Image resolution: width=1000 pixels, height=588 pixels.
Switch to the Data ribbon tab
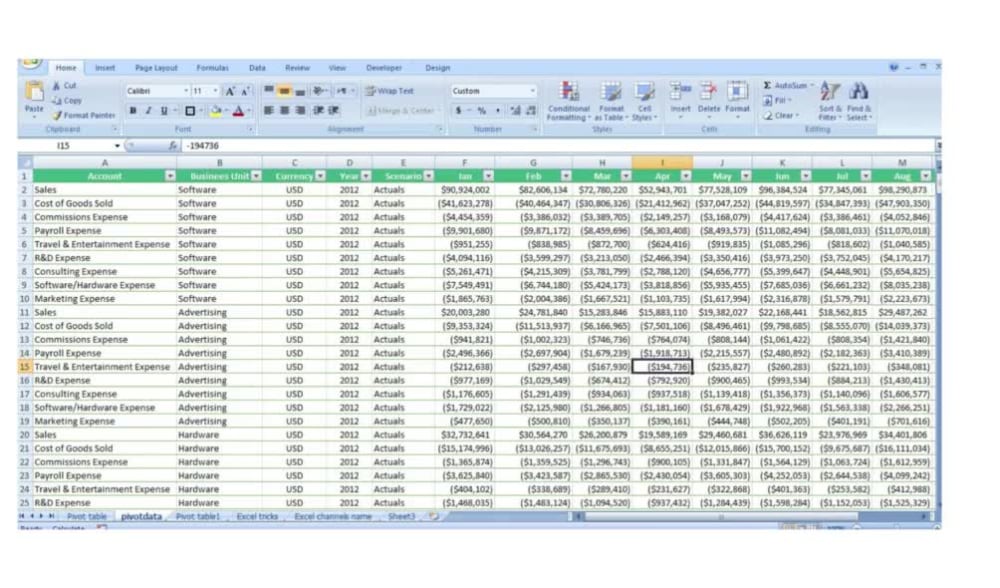(257, 68)
